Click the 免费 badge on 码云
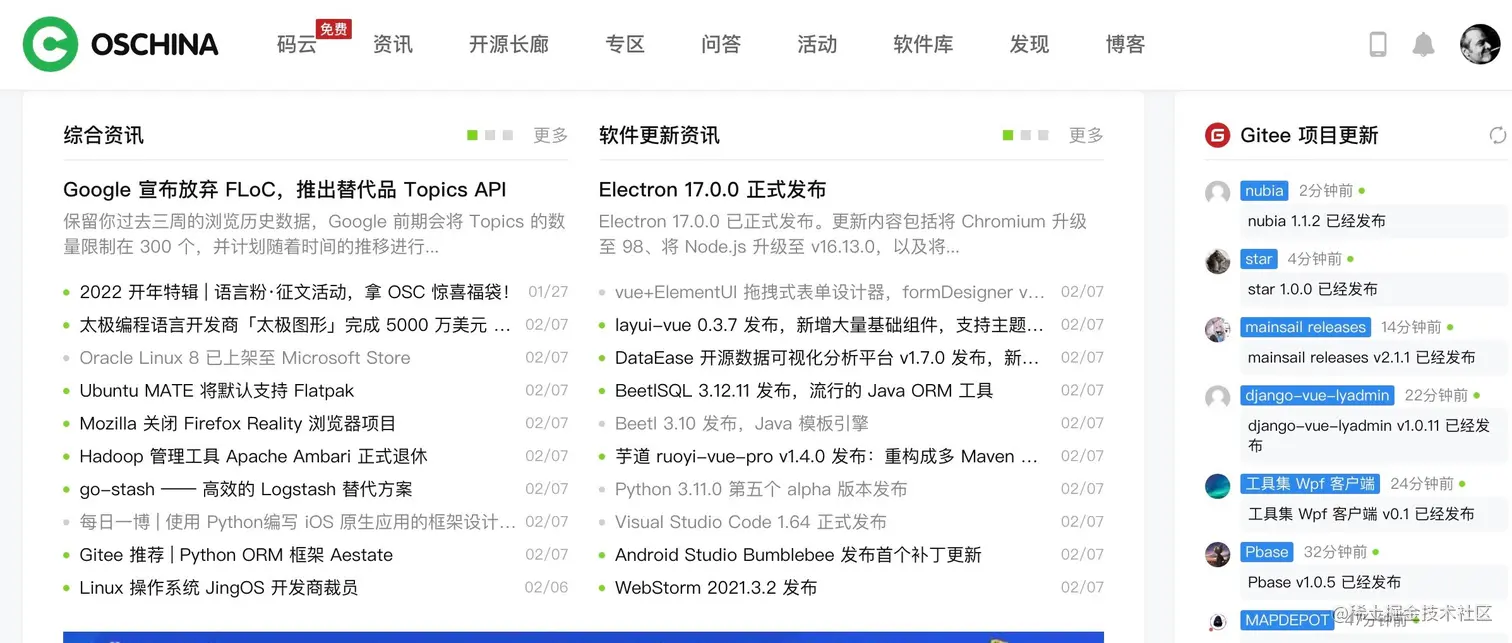 pyautogui.click(x=333, y=29)
